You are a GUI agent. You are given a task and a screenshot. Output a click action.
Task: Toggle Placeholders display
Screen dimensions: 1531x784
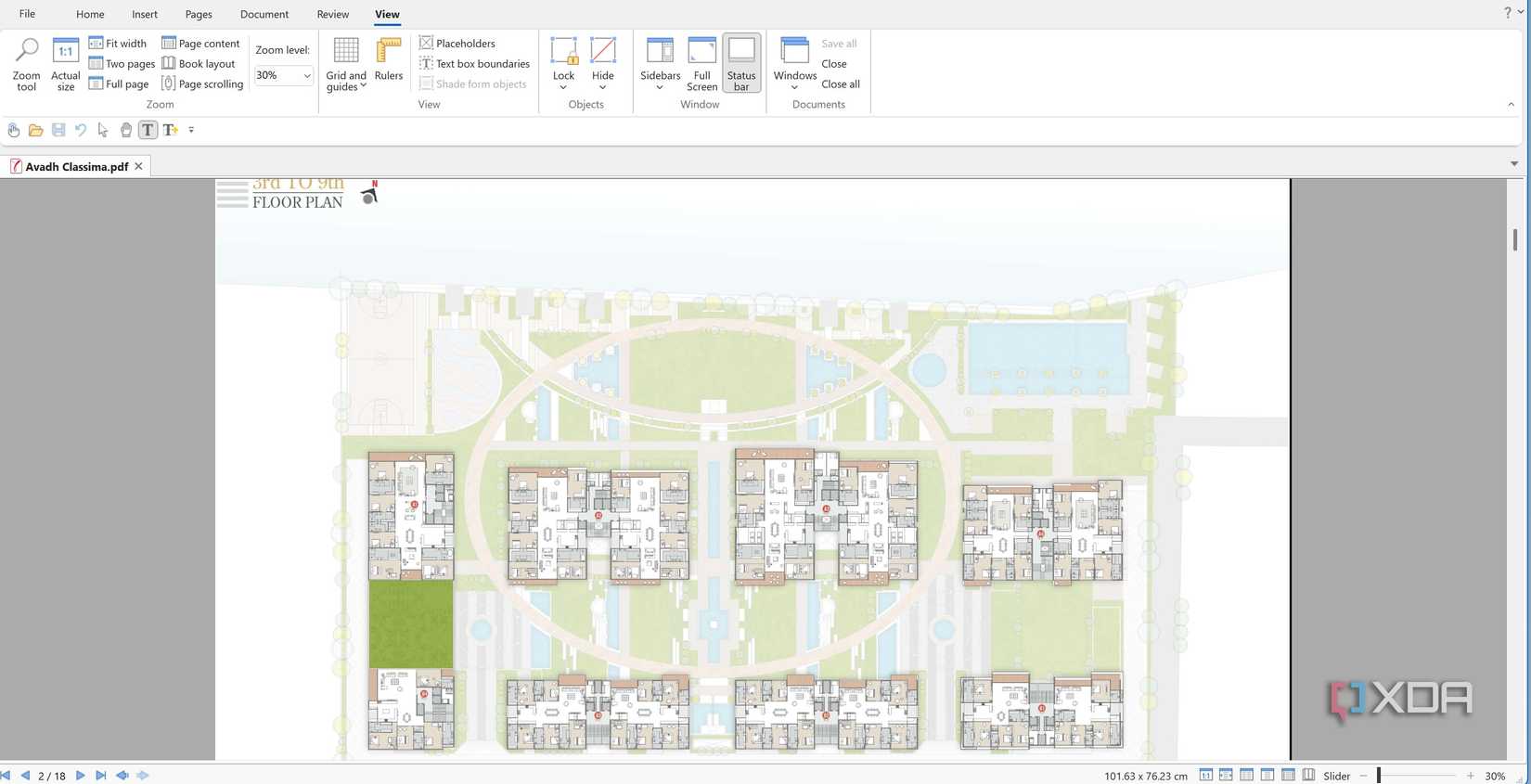pos(457,44)
